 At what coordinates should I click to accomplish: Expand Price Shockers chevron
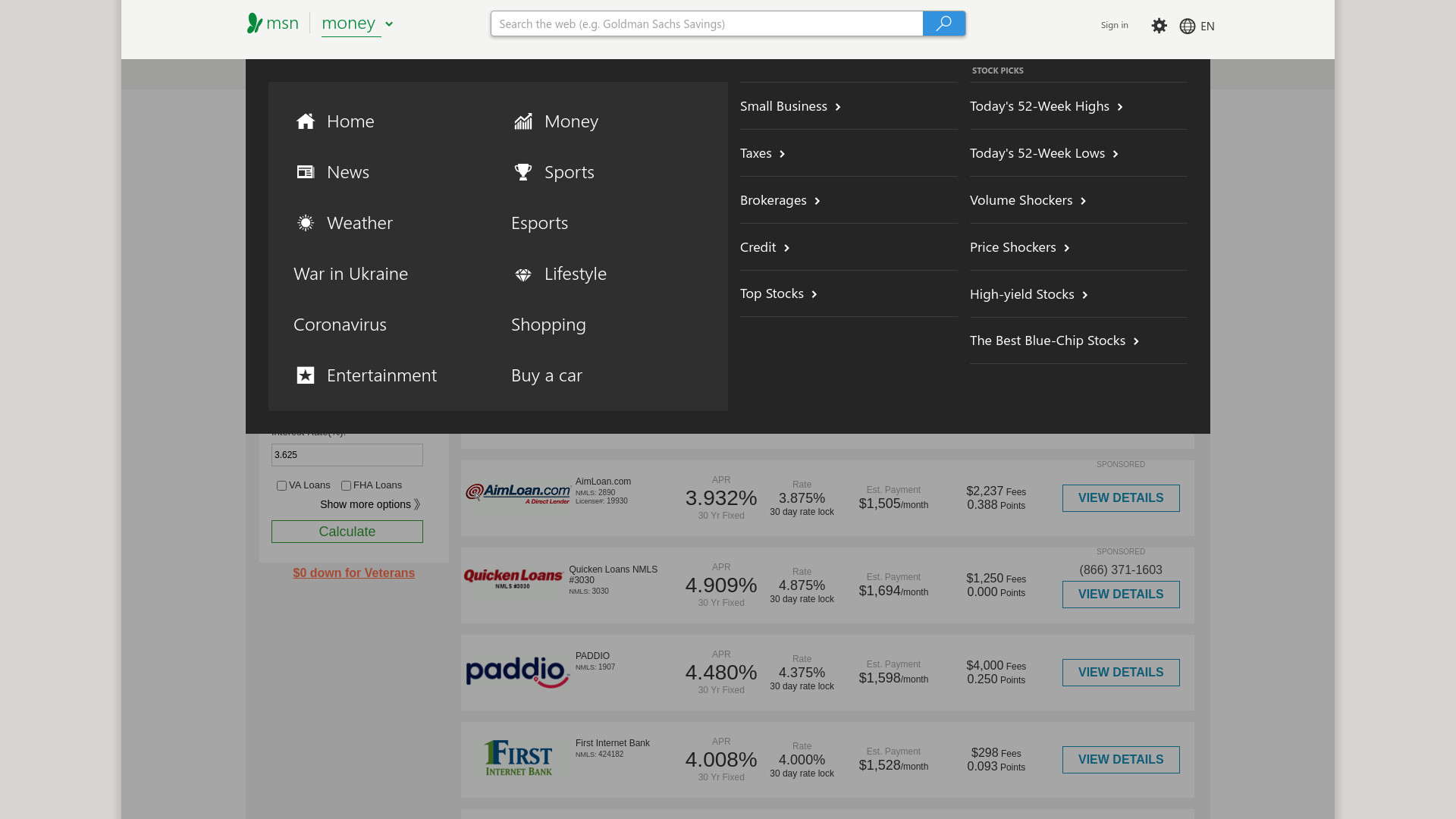1067,248
